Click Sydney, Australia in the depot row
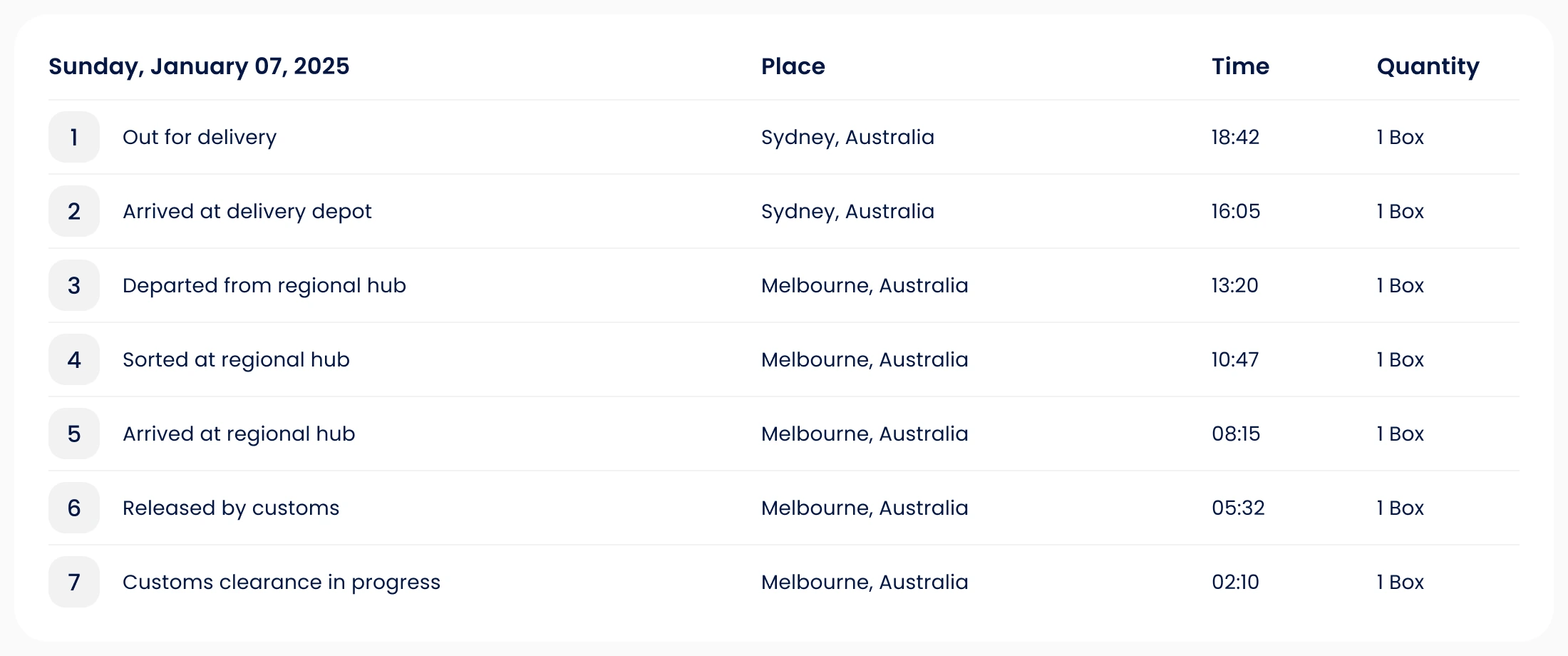 click(847, 212)
